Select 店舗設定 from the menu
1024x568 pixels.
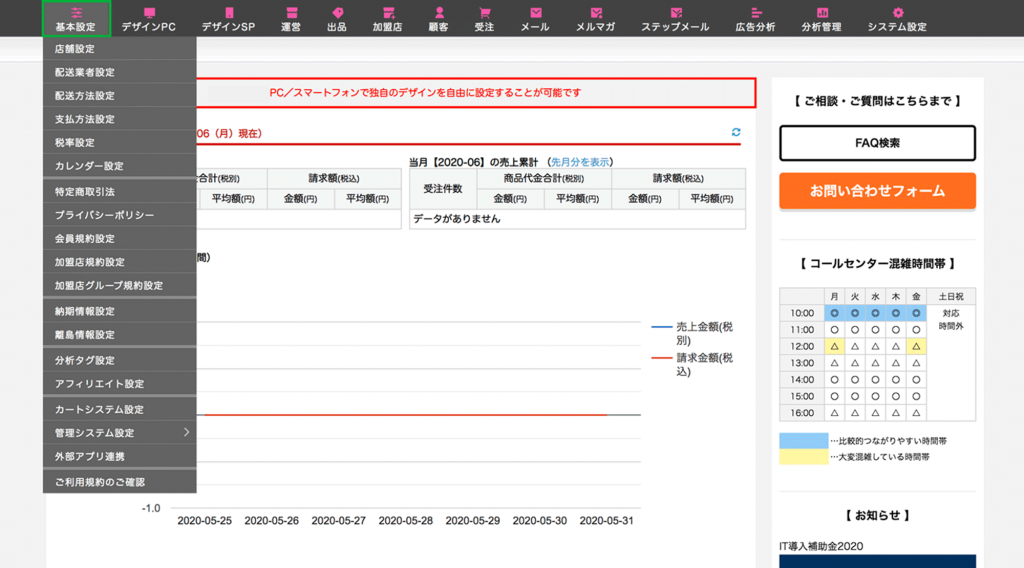[x=75, y=49]
